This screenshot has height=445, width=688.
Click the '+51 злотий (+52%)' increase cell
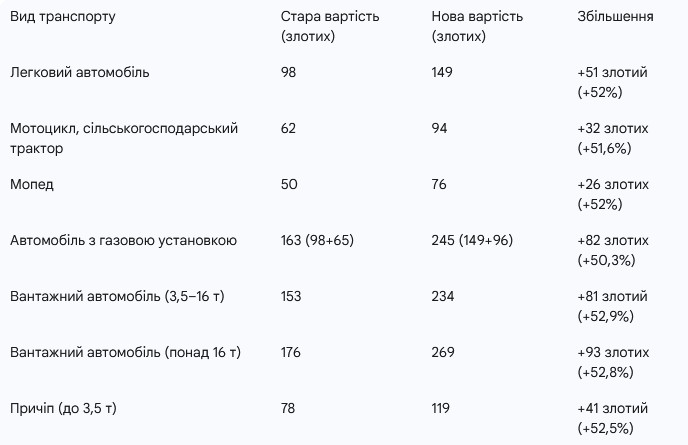point(613,82)
